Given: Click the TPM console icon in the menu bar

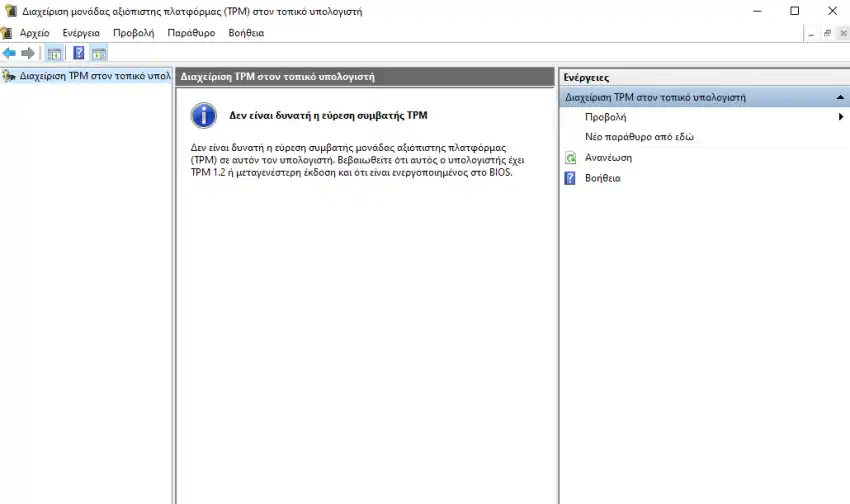Looking at the screenshot, I should click(x=7, y=33).
